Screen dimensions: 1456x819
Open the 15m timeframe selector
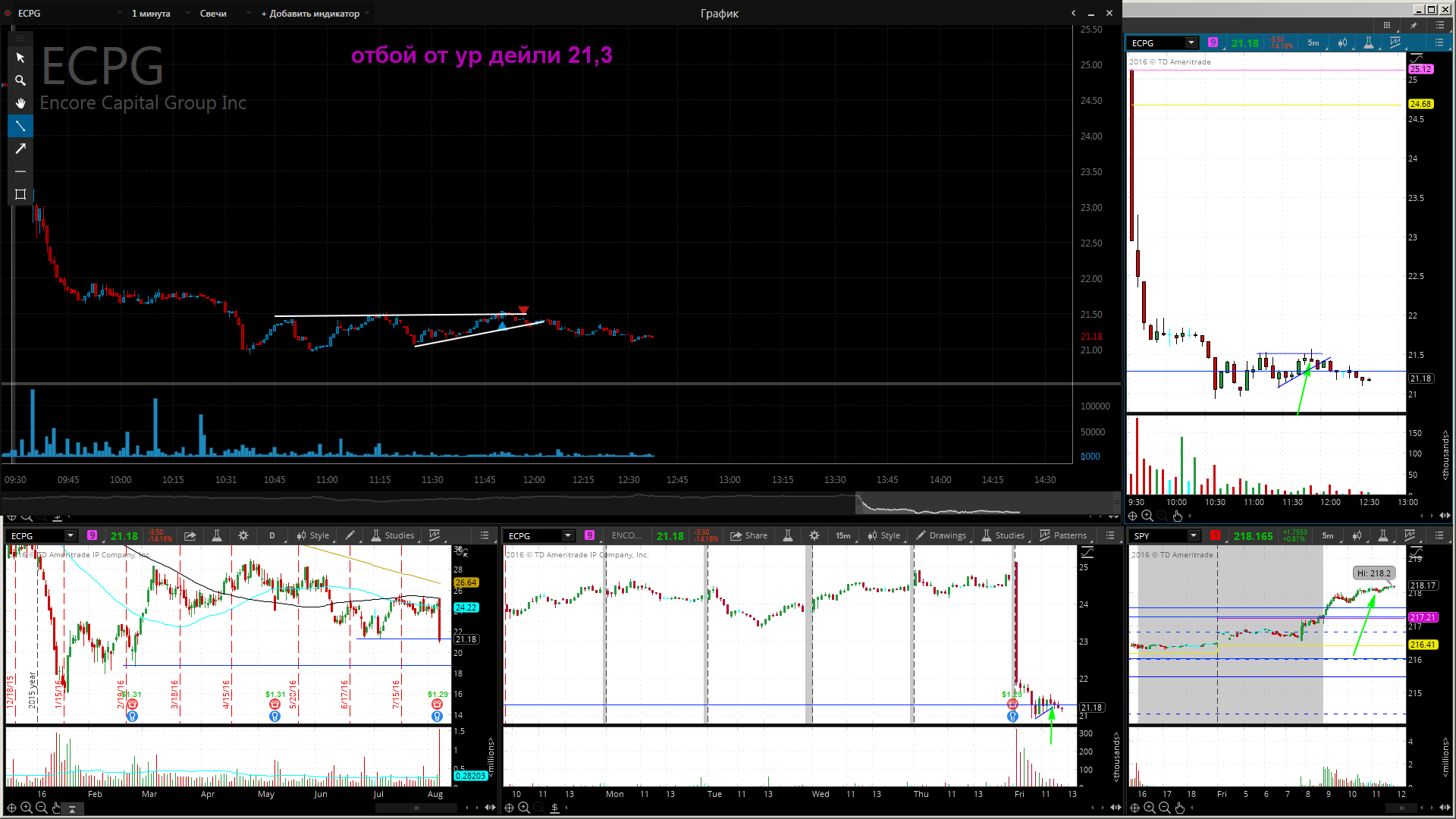click(x=843, y=535)
